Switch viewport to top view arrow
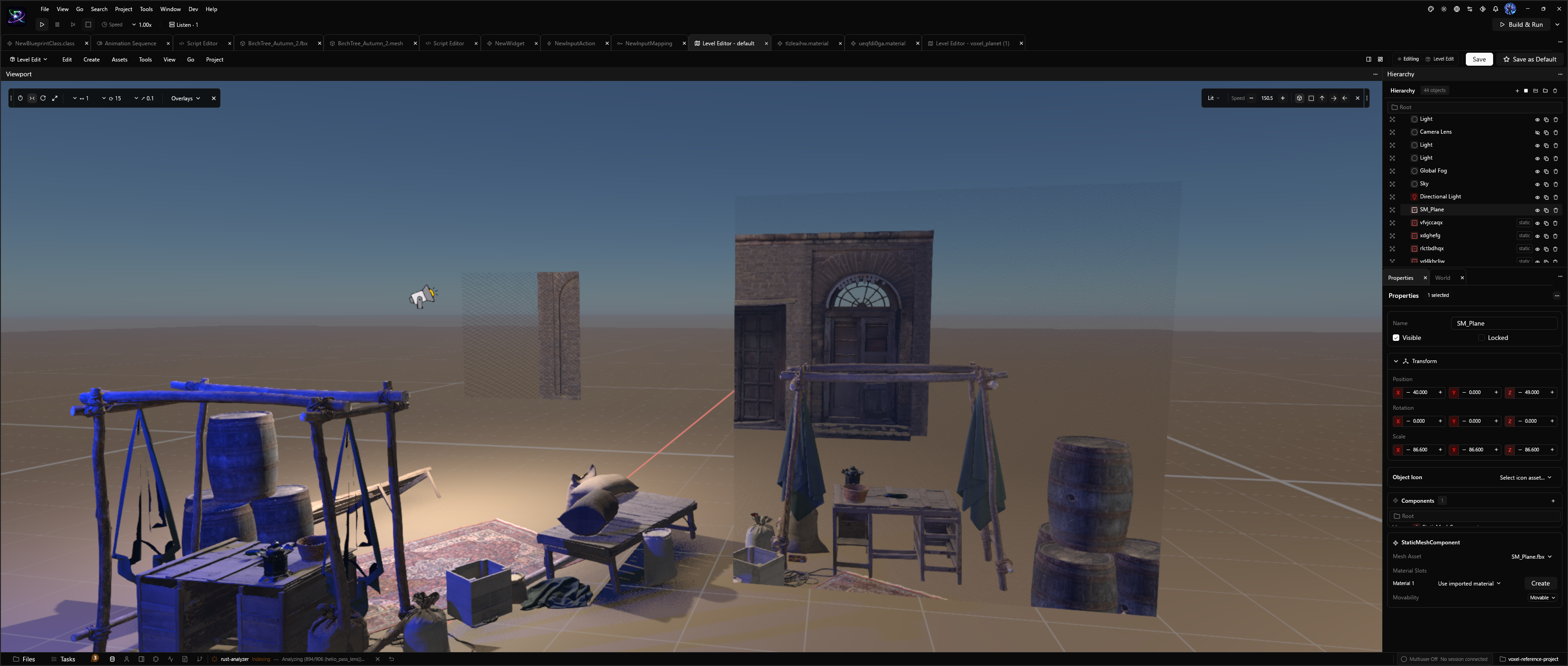The width and height of the screenshot is (1568, 666). tap(1322, 98)
